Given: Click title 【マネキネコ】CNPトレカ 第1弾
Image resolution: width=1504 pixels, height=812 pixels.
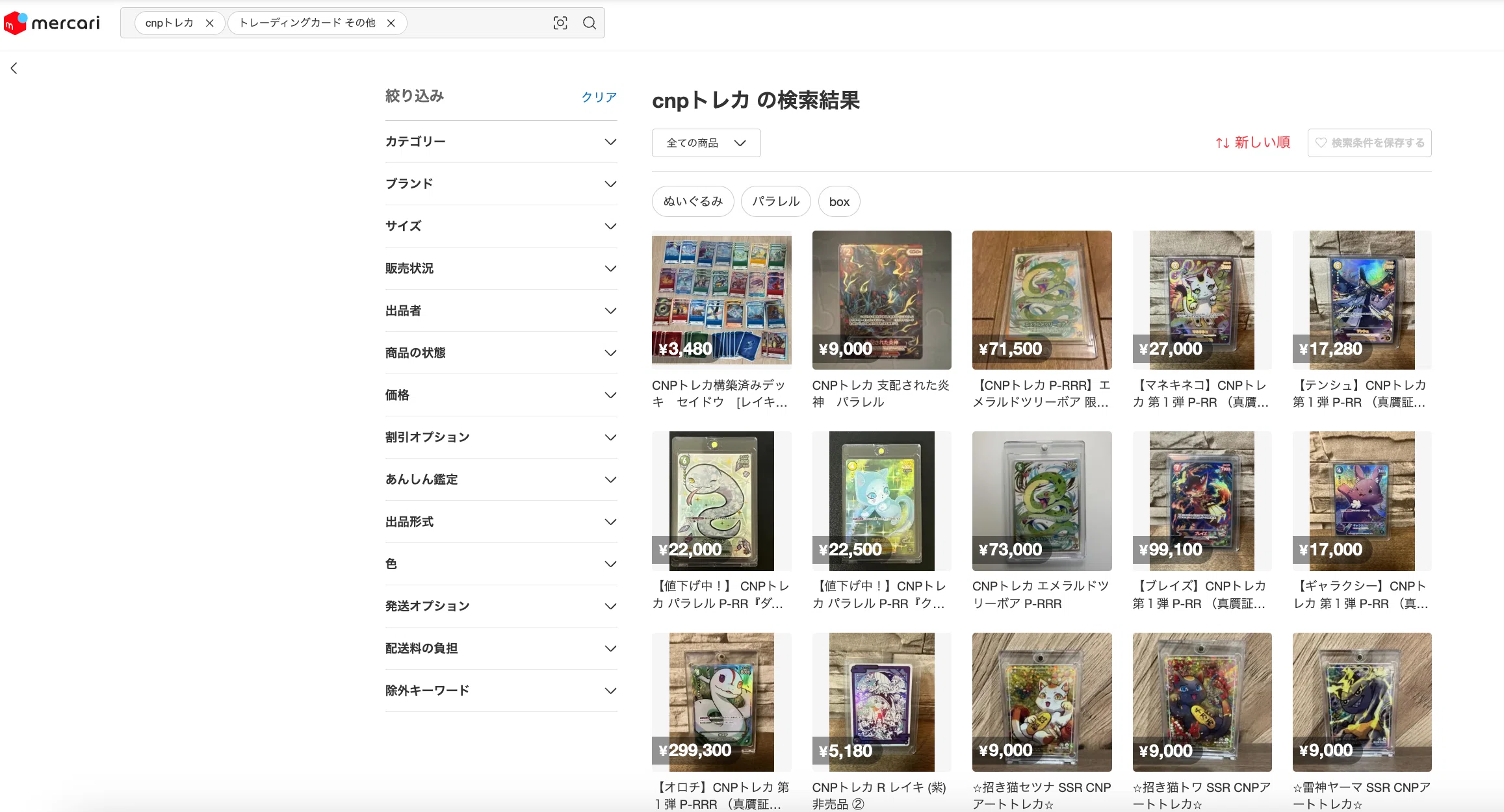Looking at the screenshot, I should tap(1201, 394).
